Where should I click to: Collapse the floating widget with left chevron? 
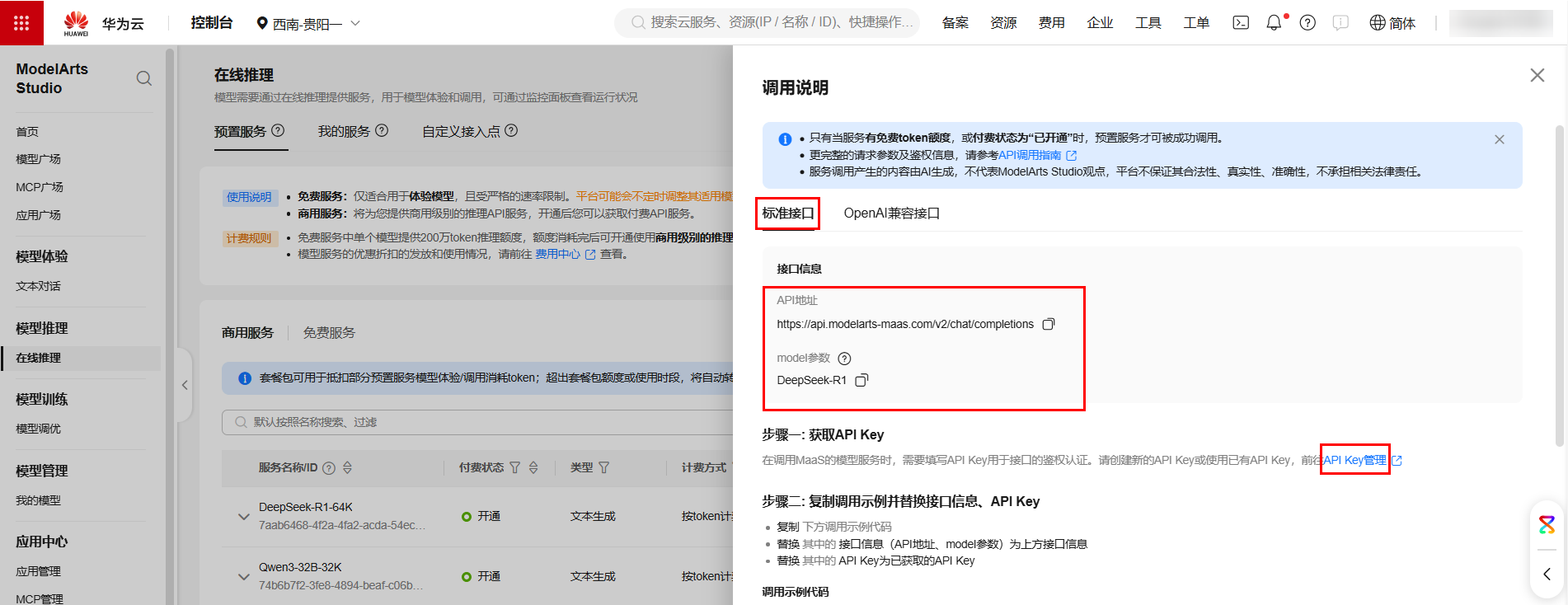point(1547,574)
